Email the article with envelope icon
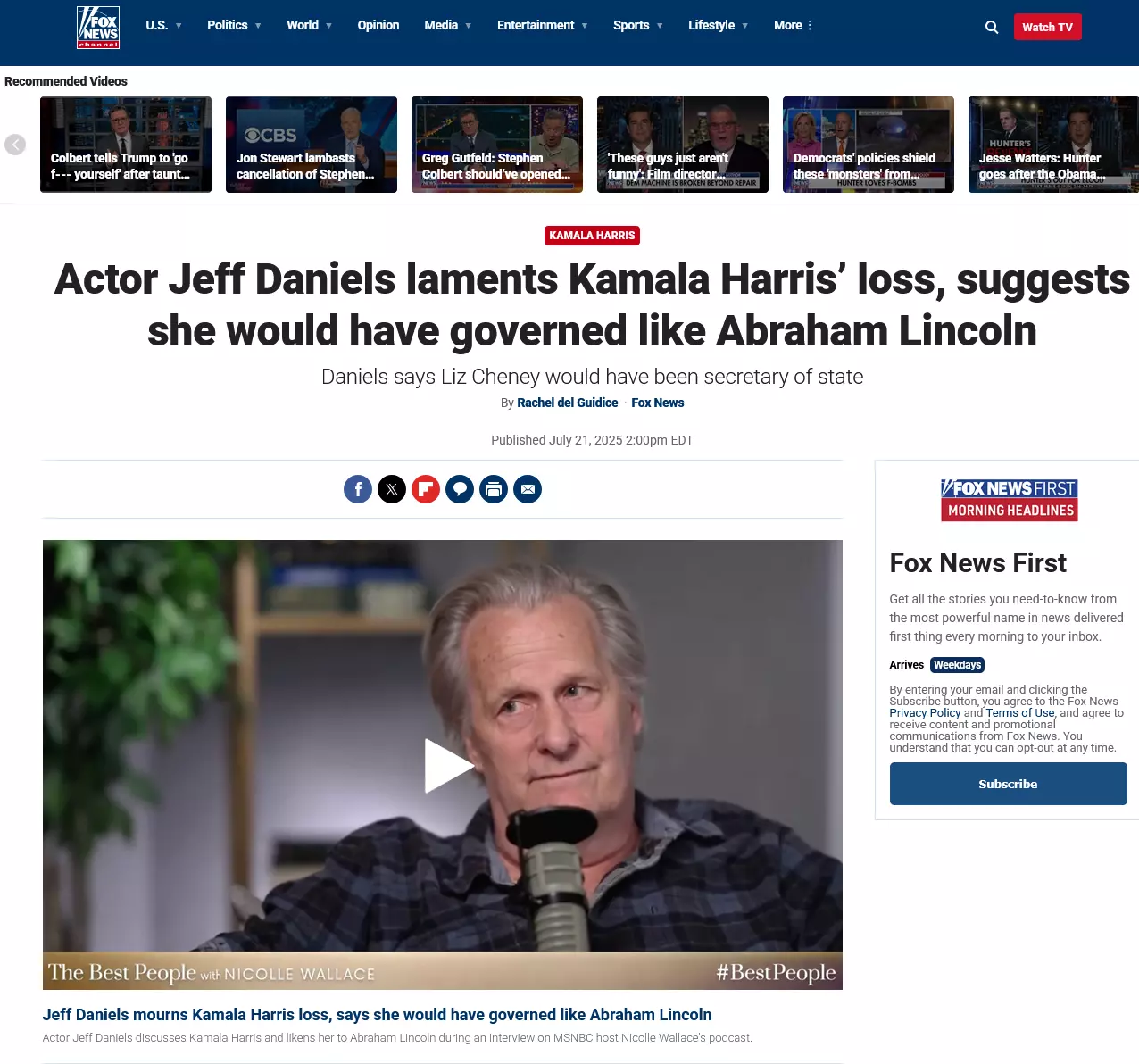This screenshot has width=1139, height=1064. click(x=528, y=489)
